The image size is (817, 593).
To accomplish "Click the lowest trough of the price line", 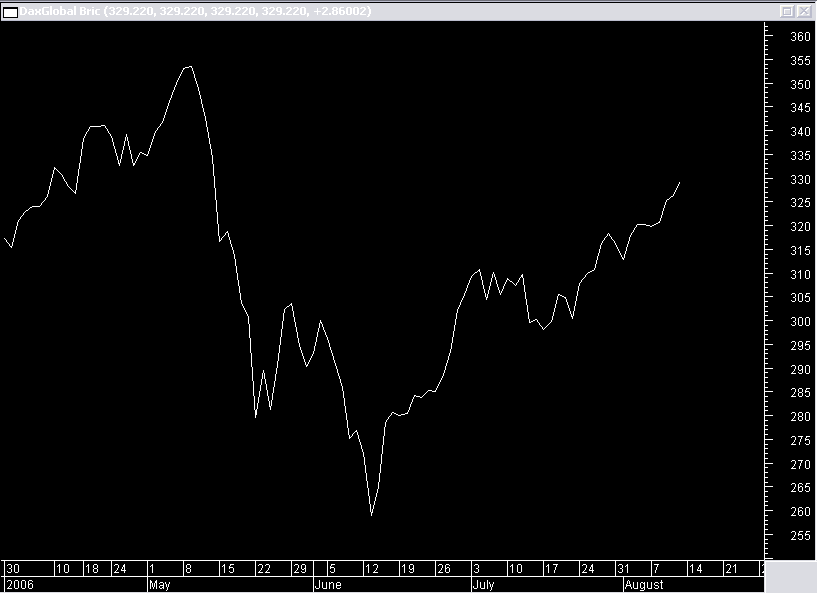I will tap(372, 515).
